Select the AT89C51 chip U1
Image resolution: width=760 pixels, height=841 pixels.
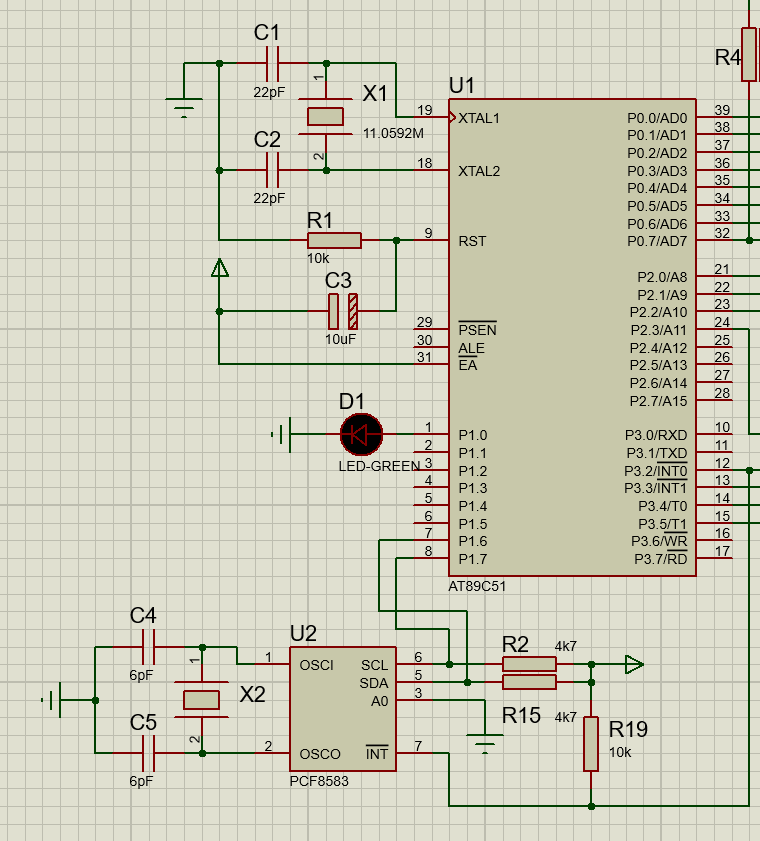(572, 338)
